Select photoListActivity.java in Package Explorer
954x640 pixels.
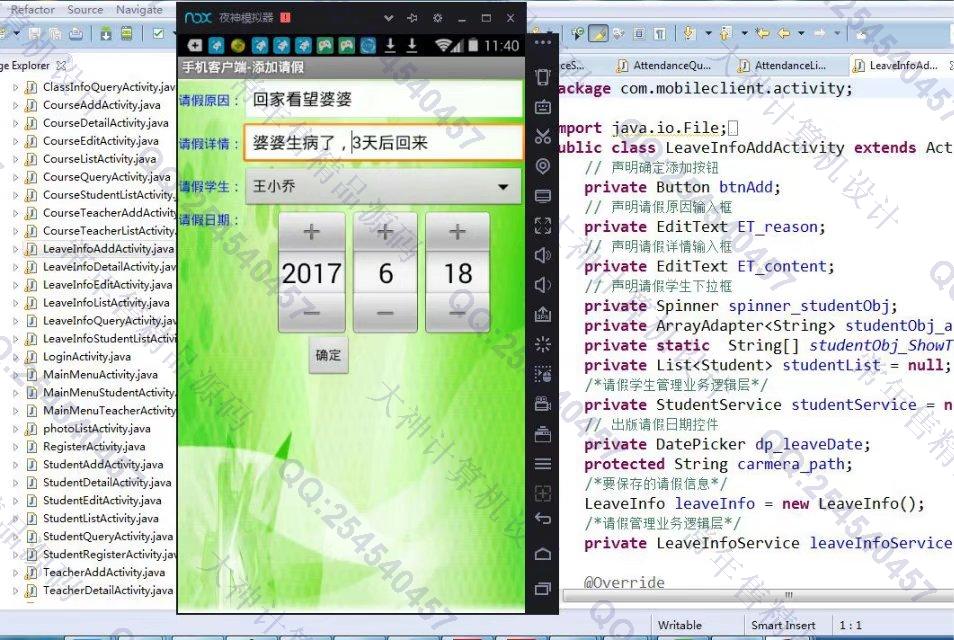coord(96,429)
